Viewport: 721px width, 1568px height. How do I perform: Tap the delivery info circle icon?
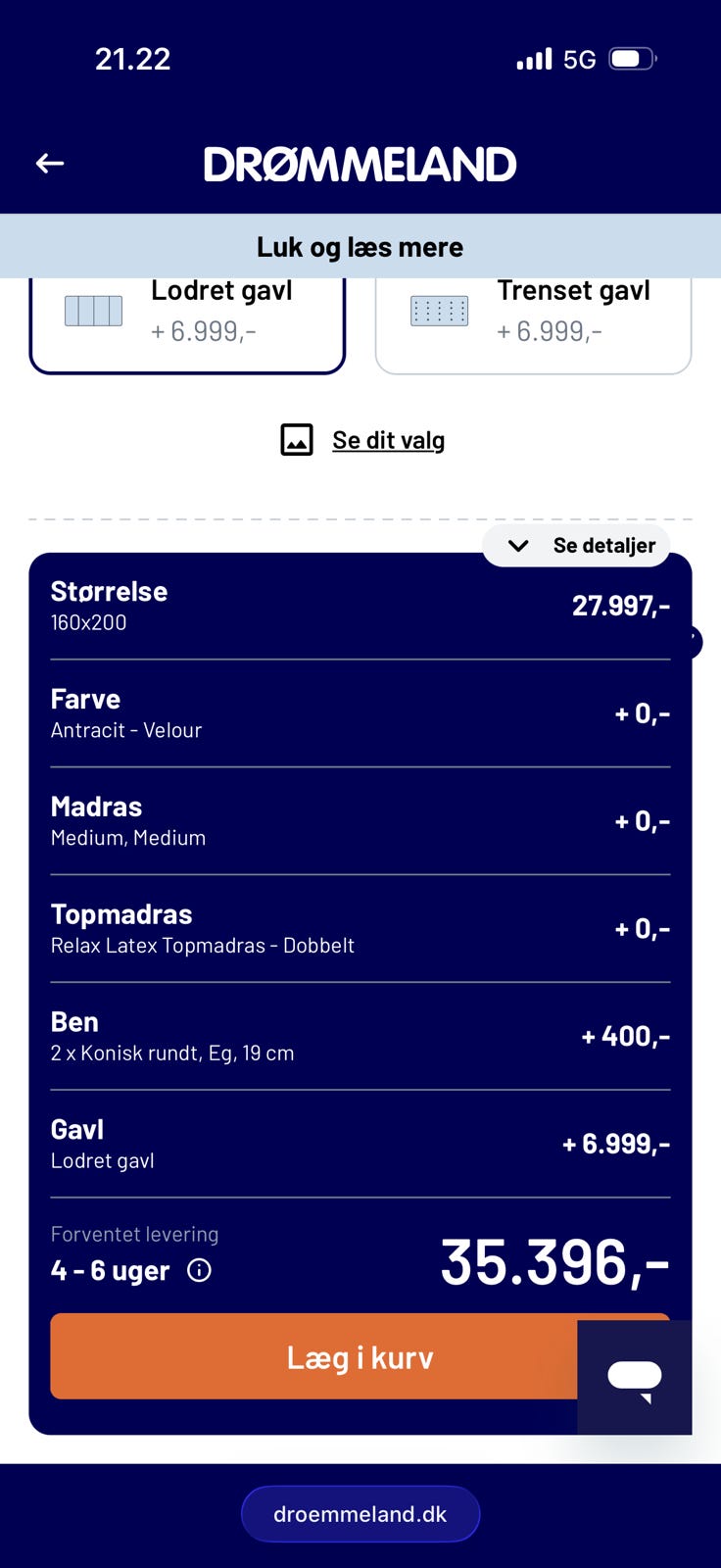(199, 1271)
